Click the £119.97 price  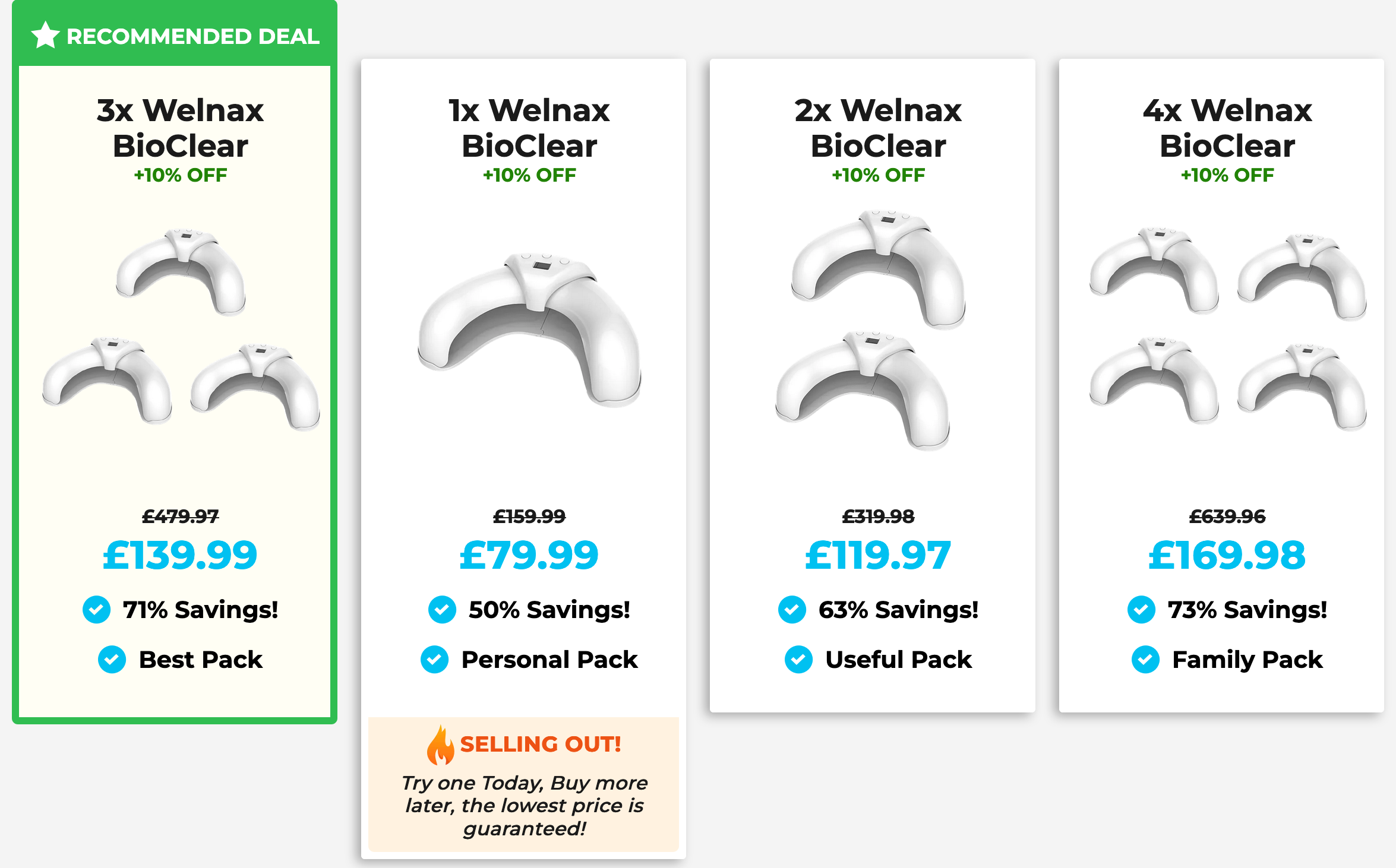tap(878, 556)
